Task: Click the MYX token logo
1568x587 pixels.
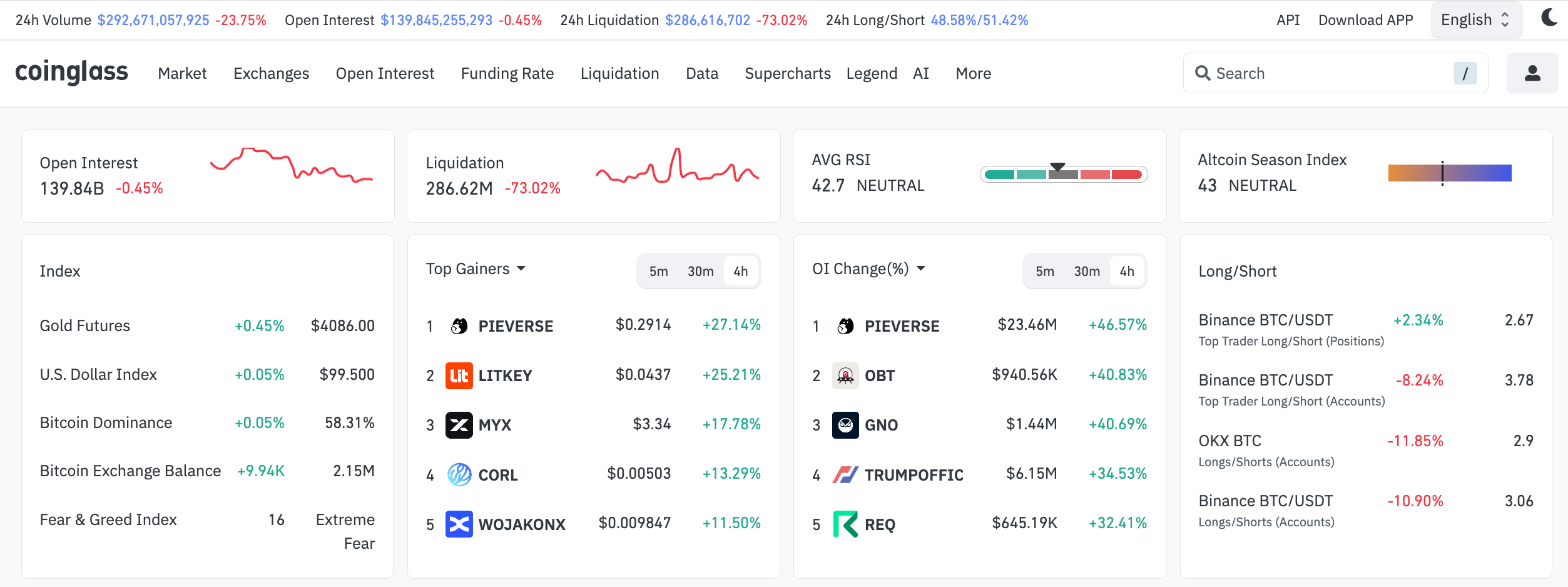Action: pyautogui.click(x=459, y=425)
